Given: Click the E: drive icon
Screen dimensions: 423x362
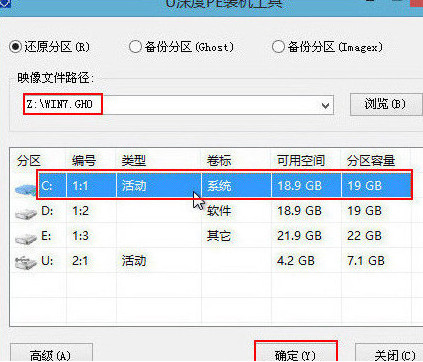Looking at the screenshot, I should click(x=26, y=238).
